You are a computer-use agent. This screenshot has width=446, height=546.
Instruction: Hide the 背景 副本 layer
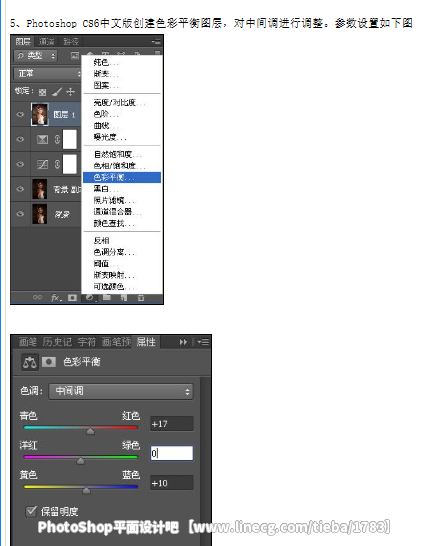point(20,189)
